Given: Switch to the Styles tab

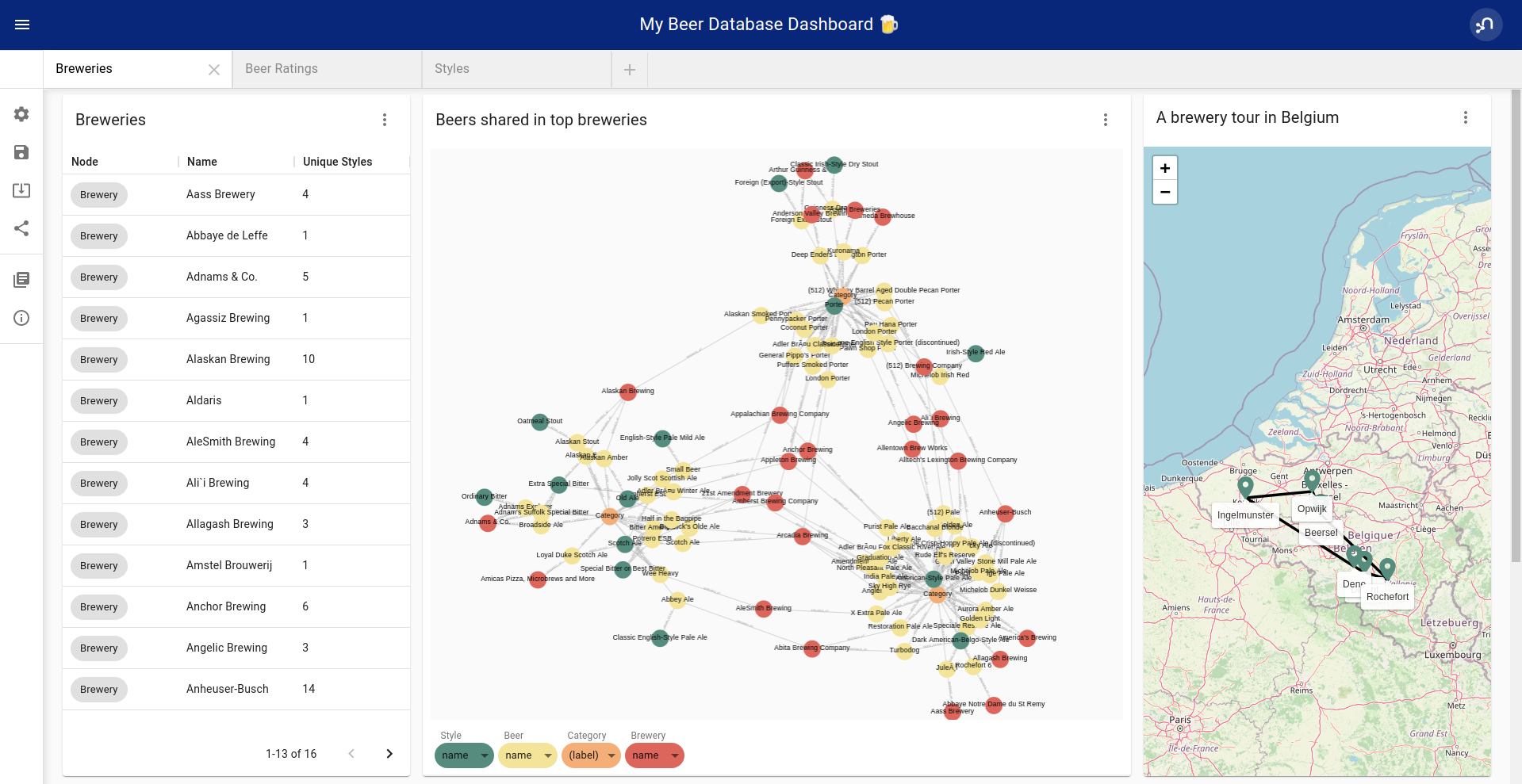Looking at the screenshot, I should pyautogui.click(x=516, y=69).
